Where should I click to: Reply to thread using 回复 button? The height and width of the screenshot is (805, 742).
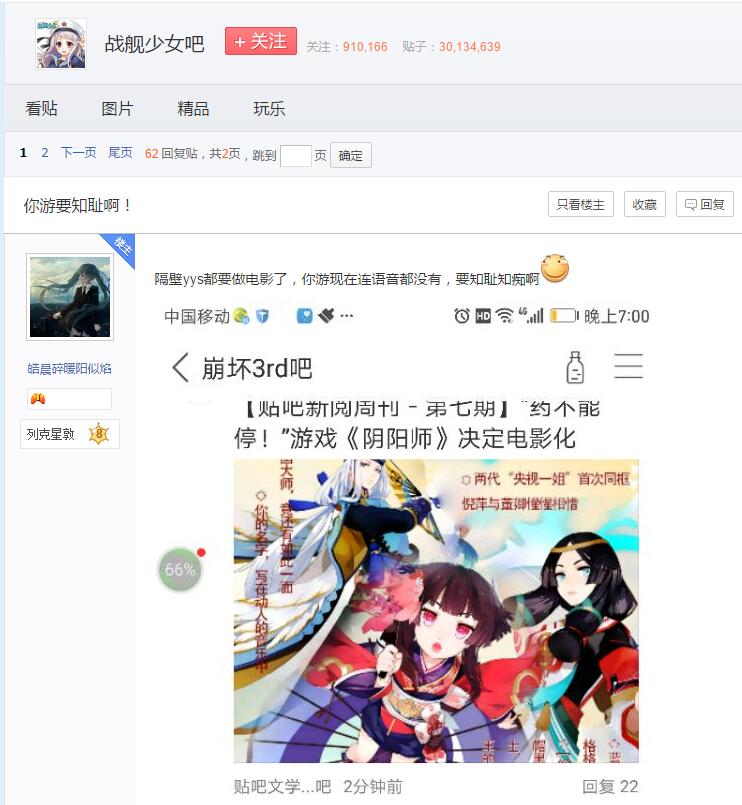(705, 204)
